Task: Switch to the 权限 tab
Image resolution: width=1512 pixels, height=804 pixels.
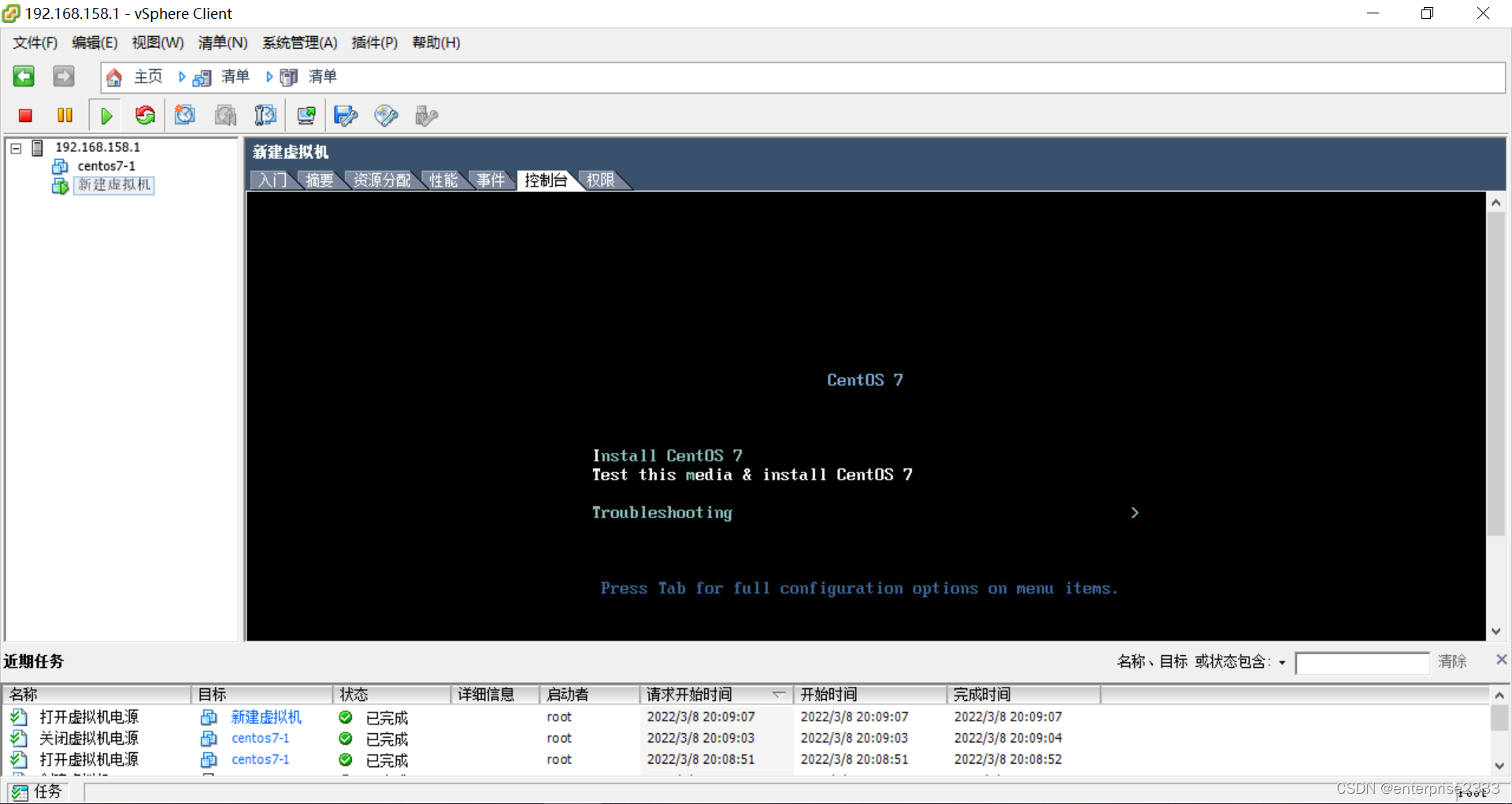Action: [x=601, y=180]
